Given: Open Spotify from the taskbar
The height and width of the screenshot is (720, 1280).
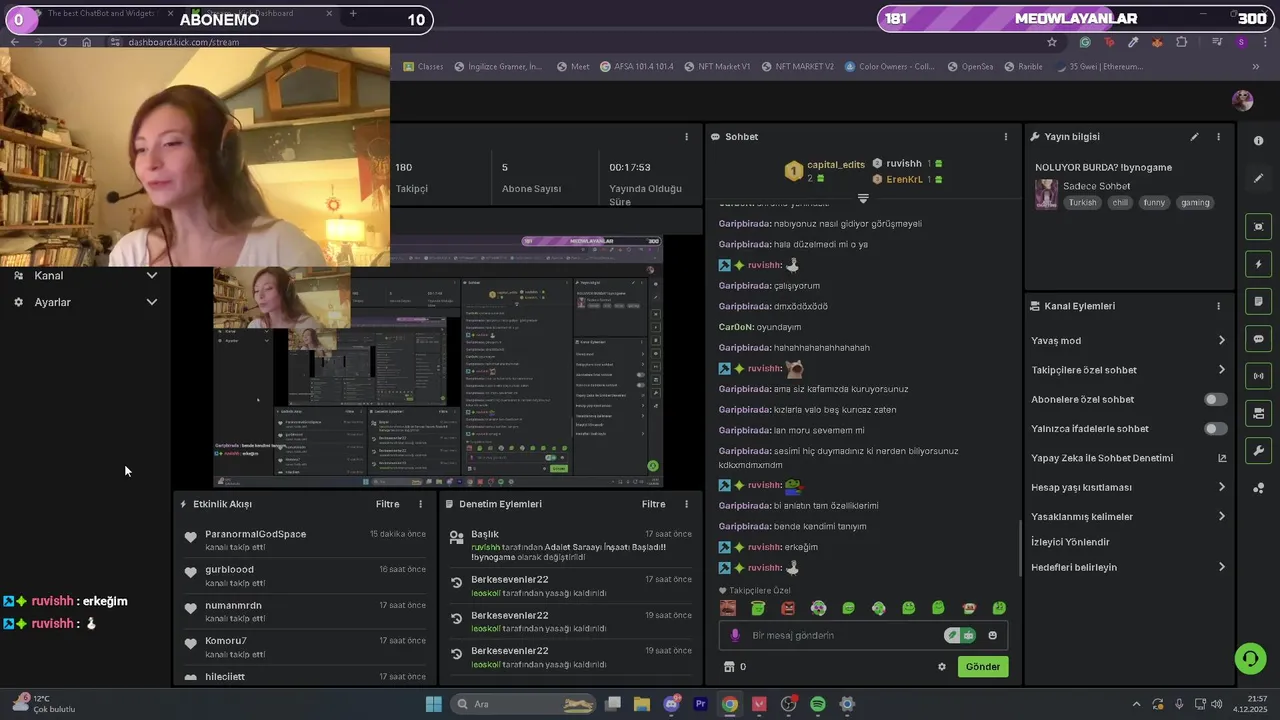Looking at the screenshot, I should tap(818, 704).
